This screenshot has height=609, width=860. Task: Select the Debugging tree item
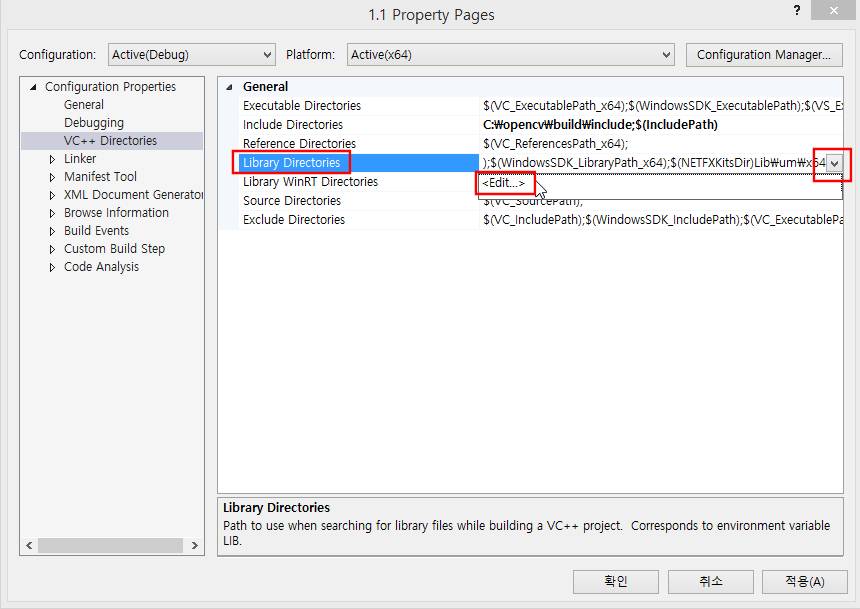pyautogui.click(x=94, y=123)
